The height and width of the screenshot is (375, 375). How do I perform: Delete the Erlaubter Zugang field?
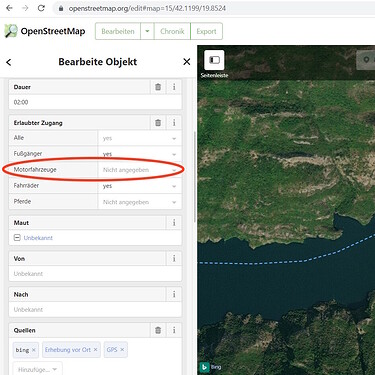(x=158, y=123)
